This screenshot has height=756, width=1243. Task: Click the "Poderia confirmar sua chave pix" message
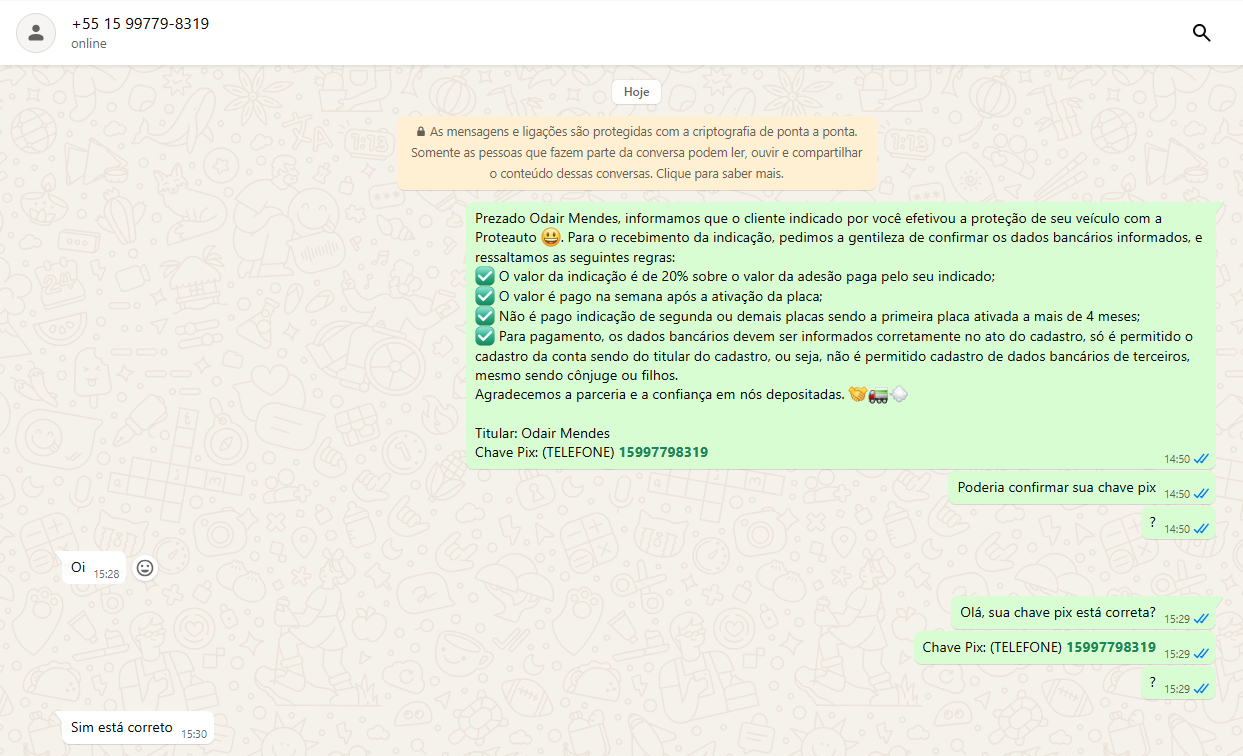1056,488
